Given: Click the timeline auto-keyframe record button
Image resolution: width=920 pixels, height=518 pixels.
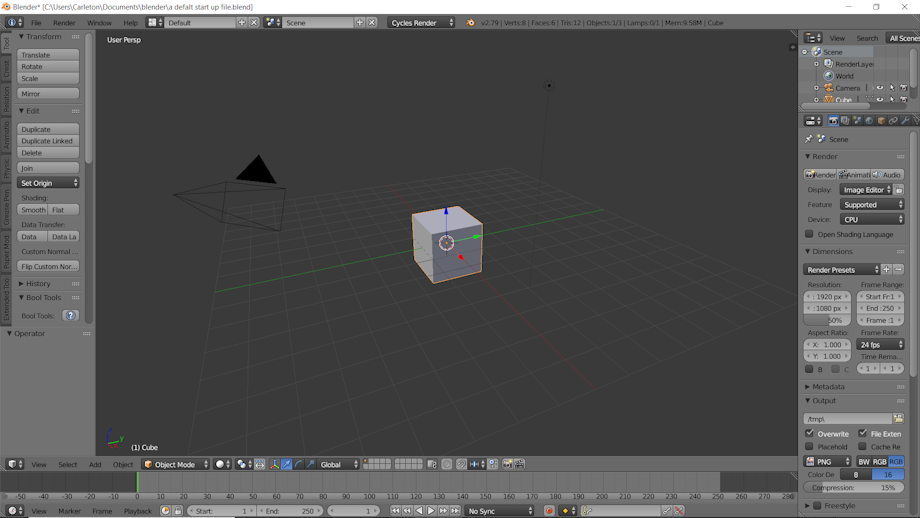Looking at the screenshot, I should (x=549, y=511).
